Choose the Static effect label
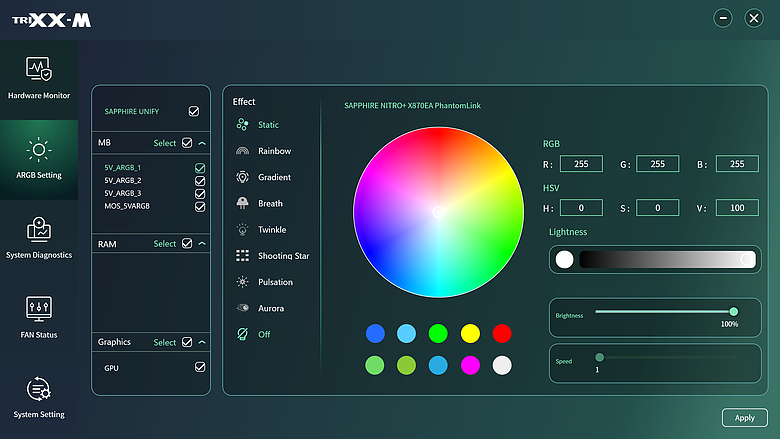Viewport: 780px width, 439px height. [268, 125]
